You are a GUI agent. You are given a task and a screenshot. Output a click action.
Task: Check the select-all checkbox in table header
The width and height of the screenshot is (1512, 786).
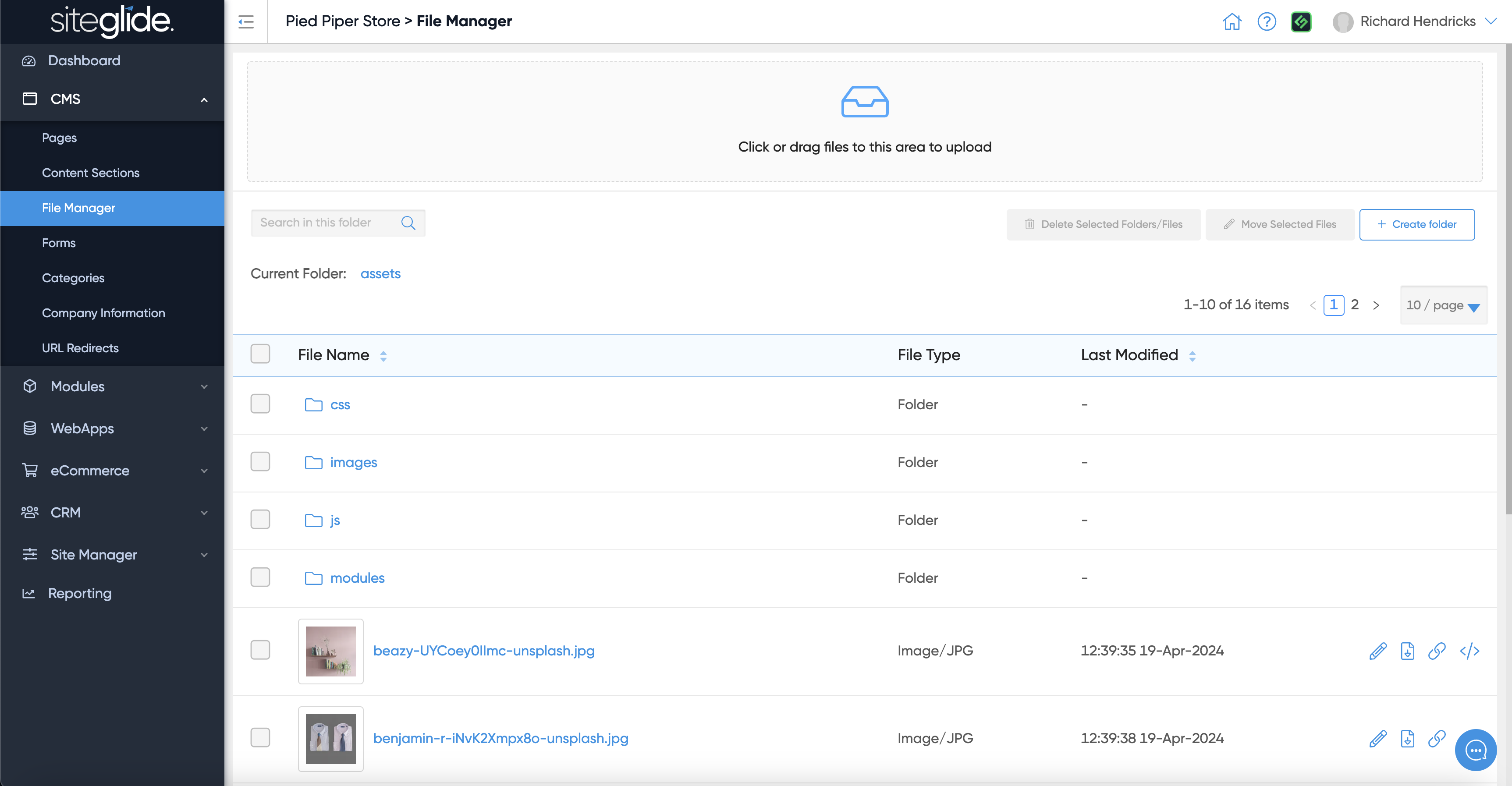(x=260, y=354)
